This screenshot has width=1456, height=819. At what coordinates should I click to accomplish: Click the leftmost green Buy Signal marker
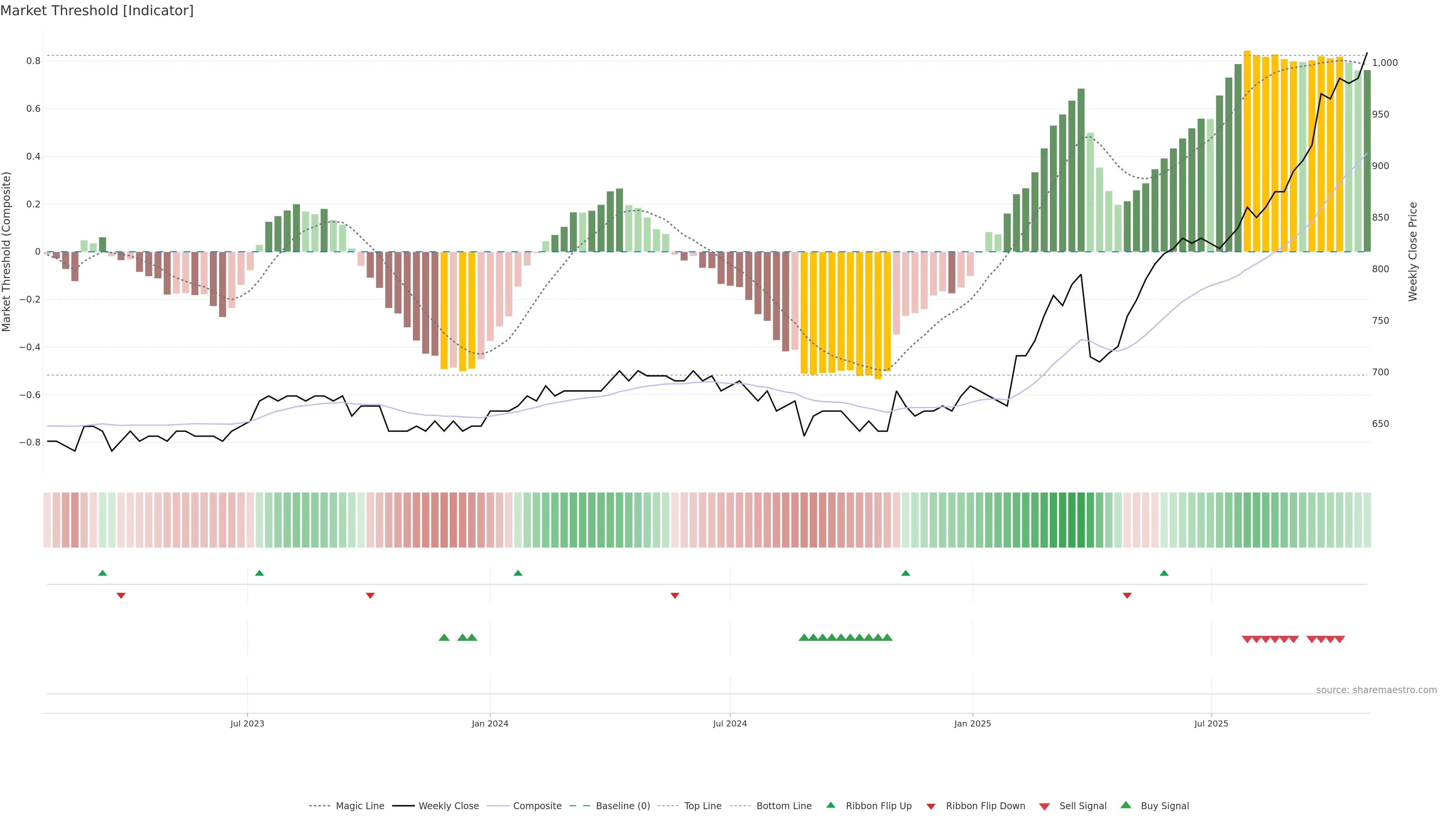pos(444,637)
